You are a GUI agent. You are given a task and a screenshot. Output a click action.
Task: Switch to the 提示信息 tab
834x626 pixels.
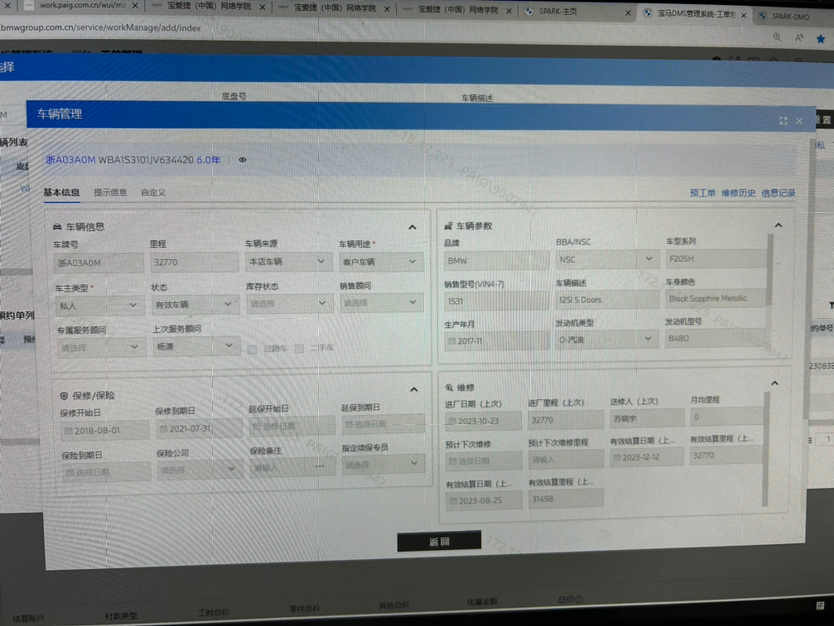[x=110, y=193]
